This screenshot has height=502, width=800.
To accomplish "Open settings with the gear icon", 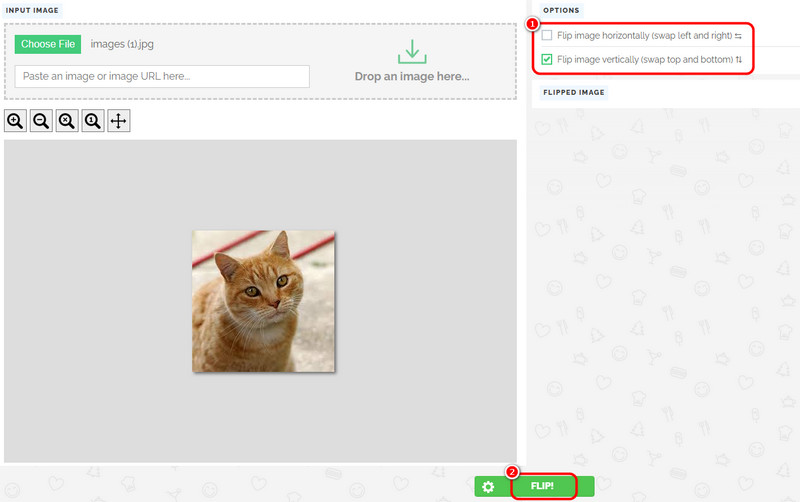I will click(x=488, y=487).
